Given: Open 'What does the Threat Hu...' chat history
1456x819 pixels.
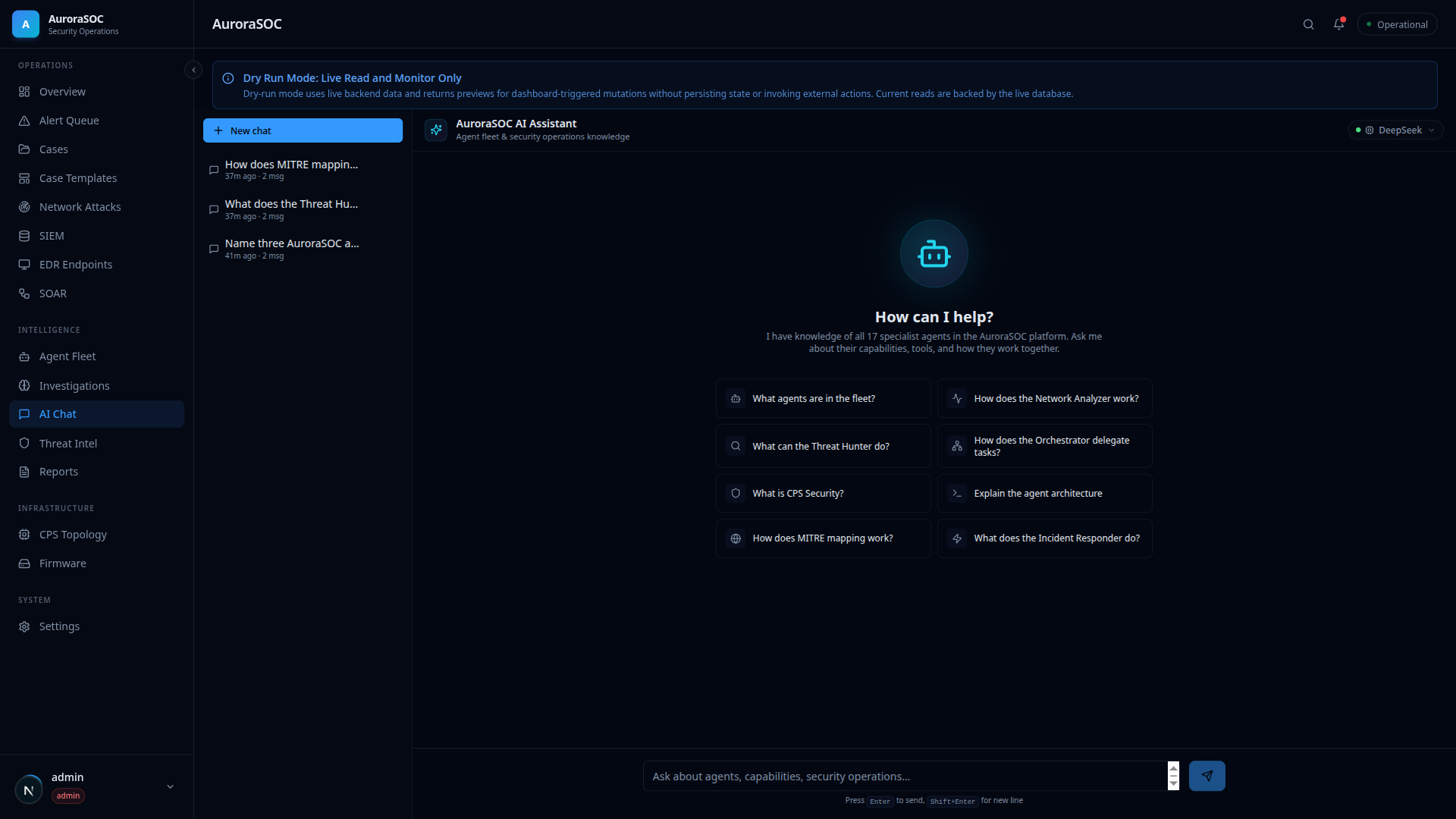Looking at the screenshot, I should pos(303,209).
